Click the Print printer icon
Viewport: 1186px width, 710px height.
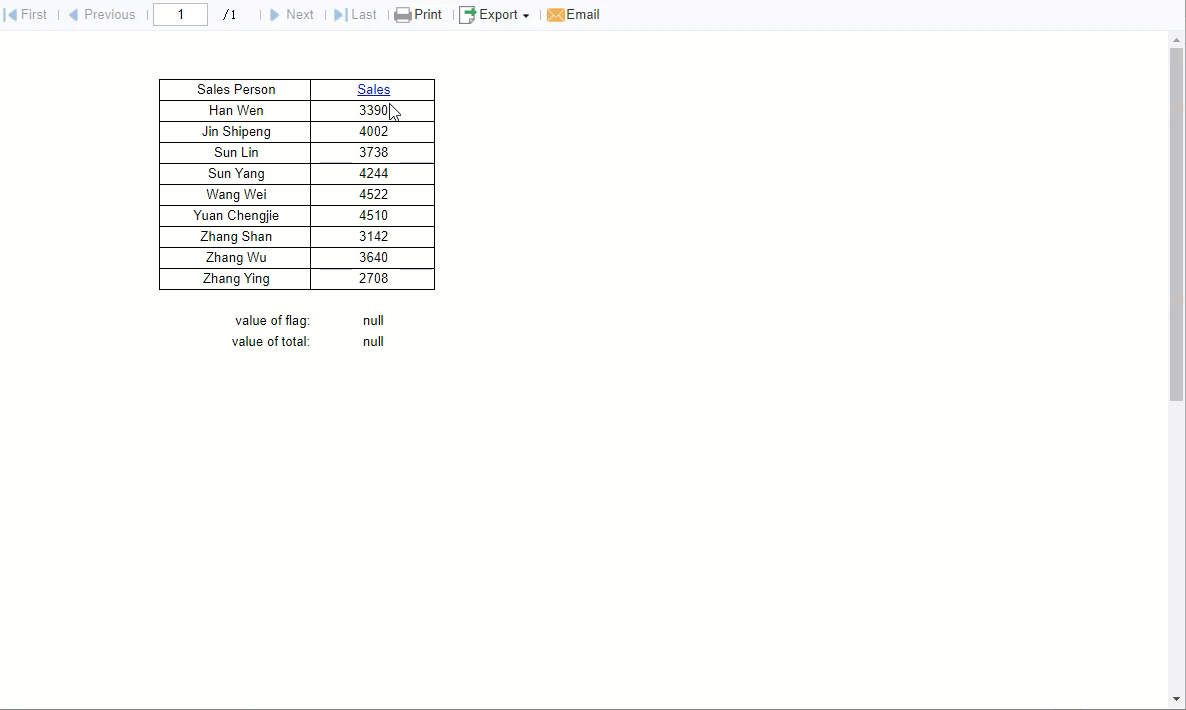click(x=403, y=15)
